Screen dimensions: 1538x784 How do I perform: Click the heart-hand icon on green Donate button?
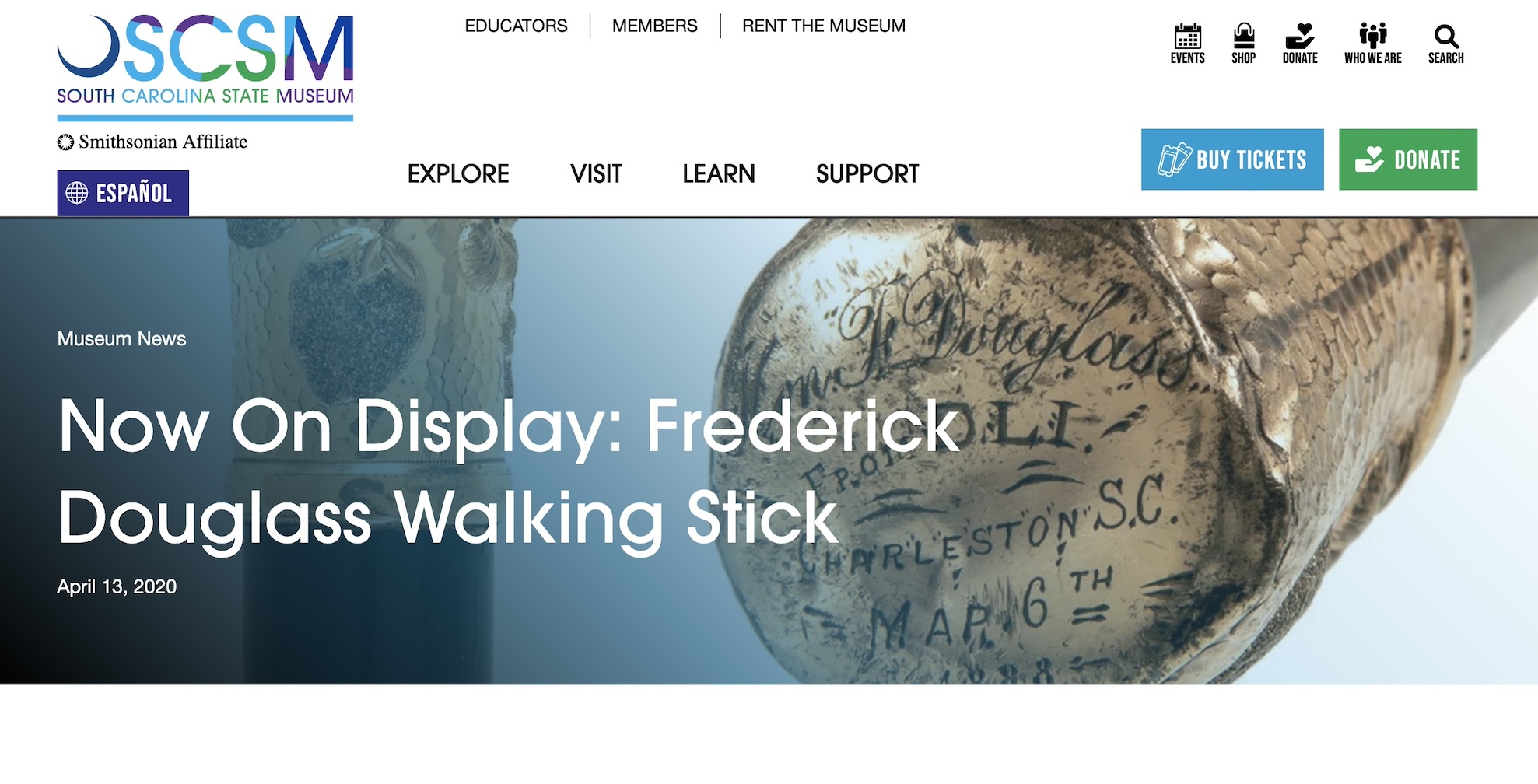1369,159
